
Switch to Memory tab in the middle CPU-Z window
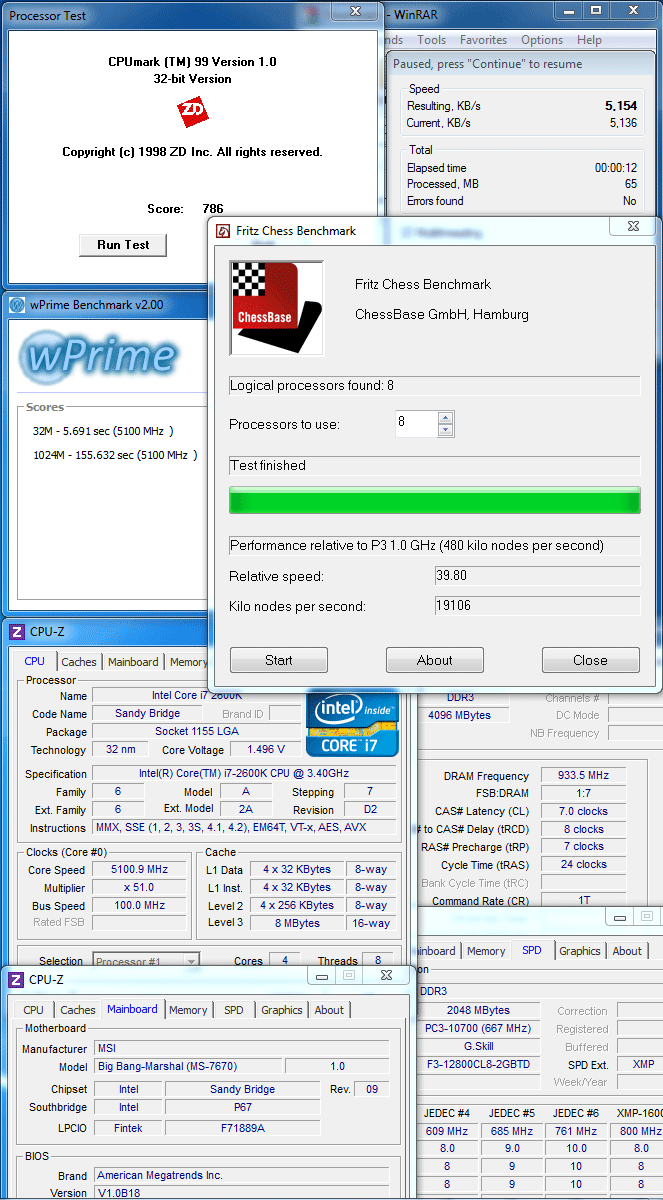click(188, 662)
